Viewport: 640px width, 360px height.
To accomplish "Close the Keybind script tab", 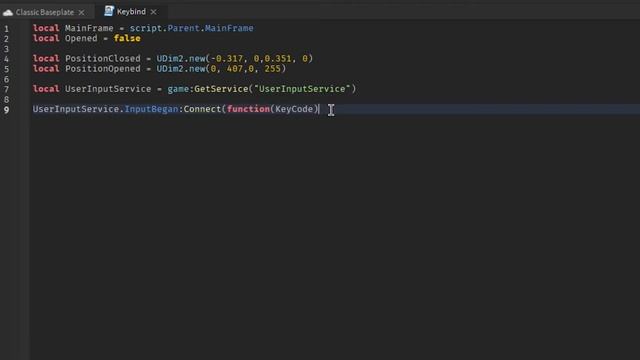I will [x=153, y=12].
